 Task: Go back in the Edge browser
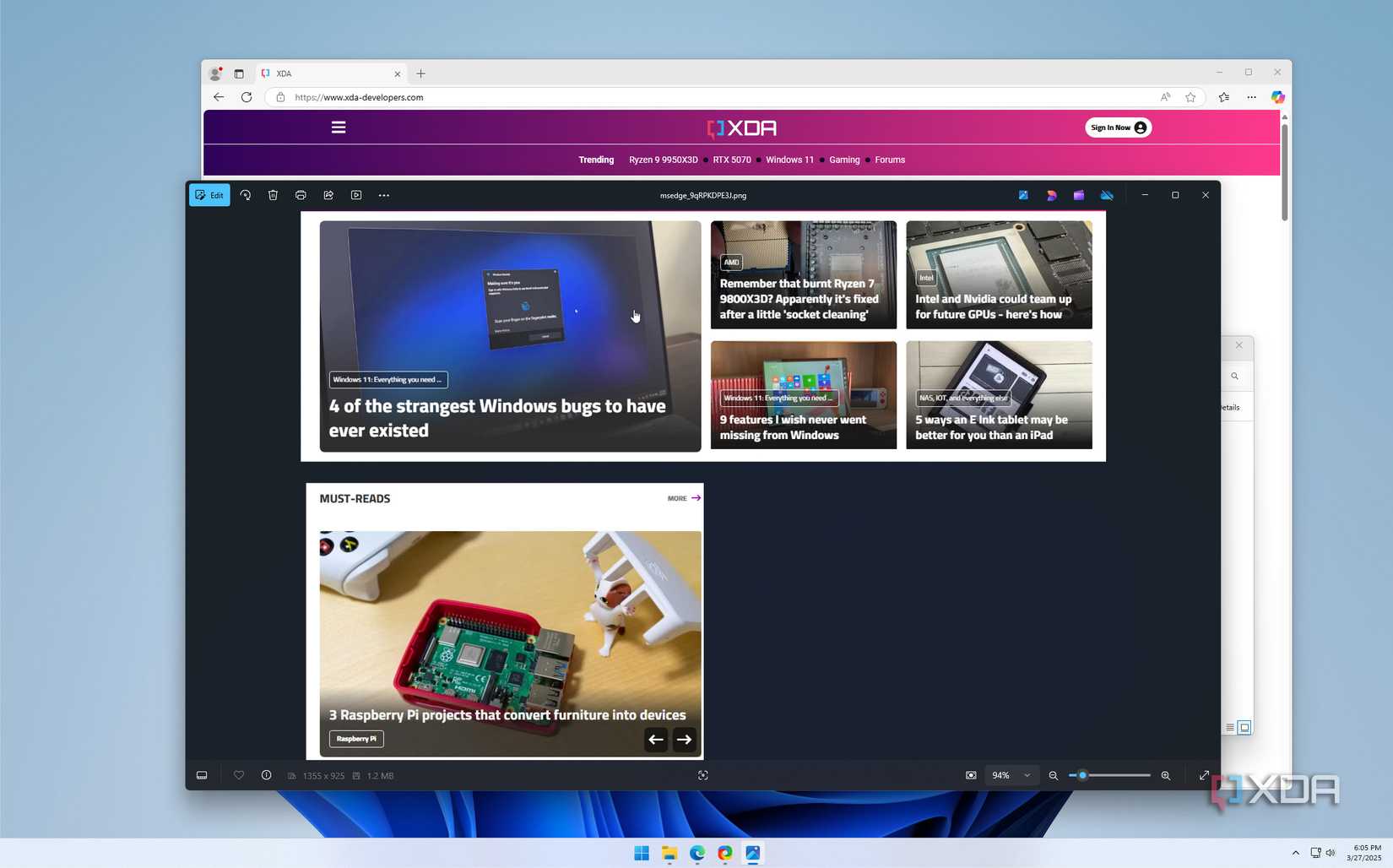click(x=219, y=97)
